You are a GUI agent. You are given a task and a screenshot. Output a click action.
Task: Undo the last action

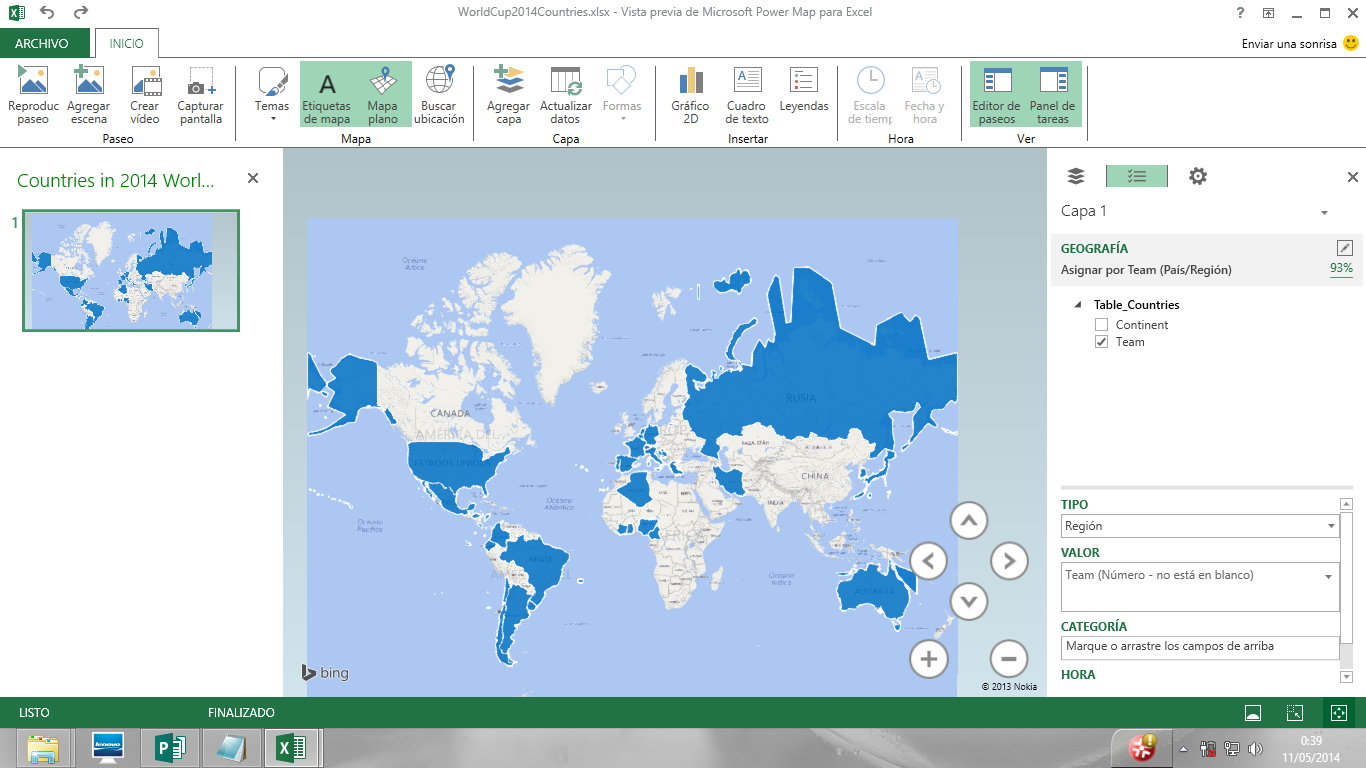[47, 12]
